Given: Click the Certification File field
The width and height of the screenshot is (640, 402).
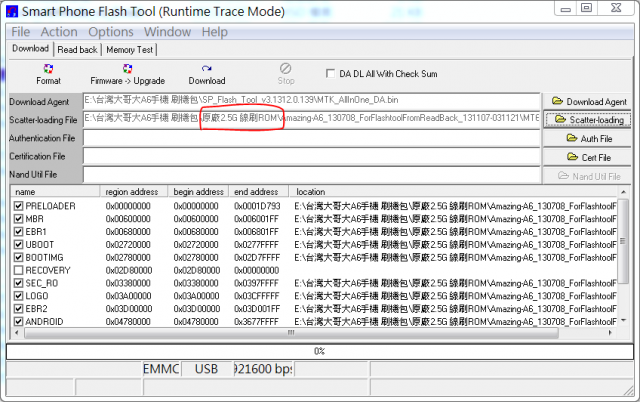Looking at the screenshot, I should pos(311,156).
